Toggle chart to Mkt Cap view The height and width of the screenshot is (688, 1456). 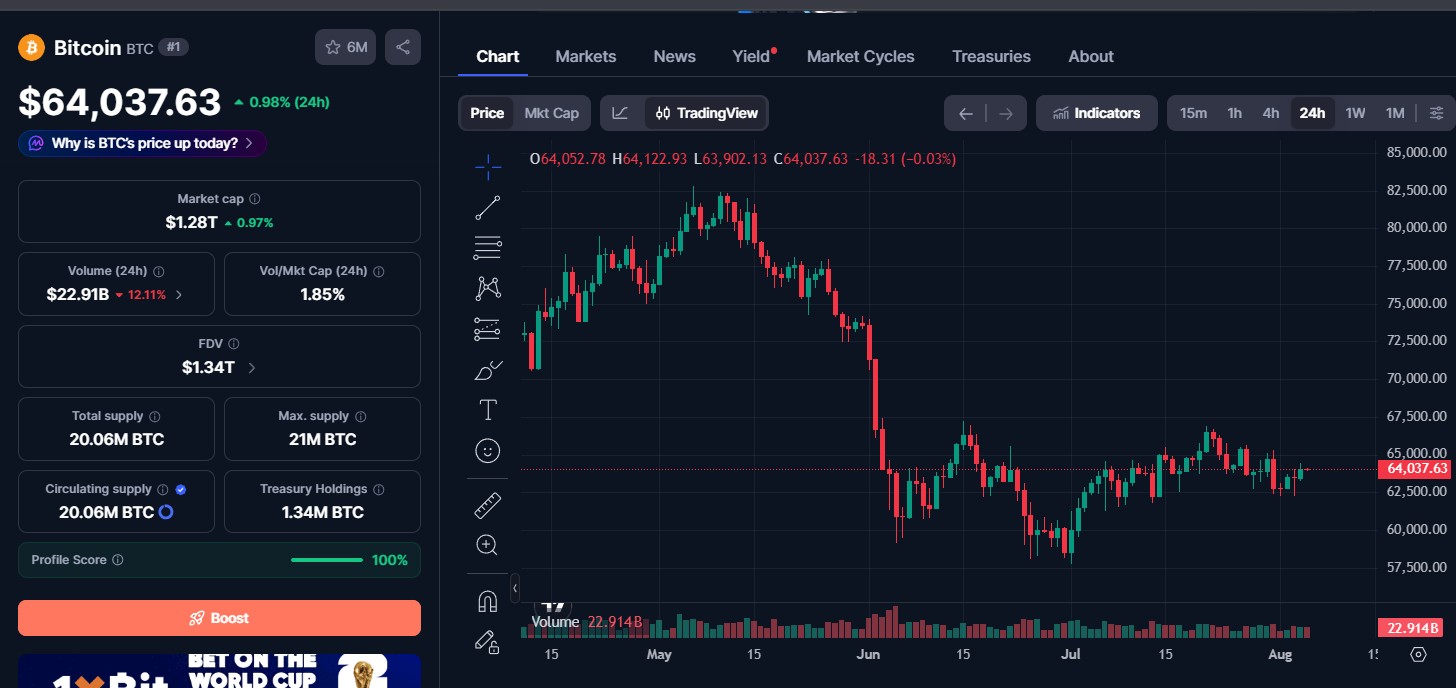[551, 113]
